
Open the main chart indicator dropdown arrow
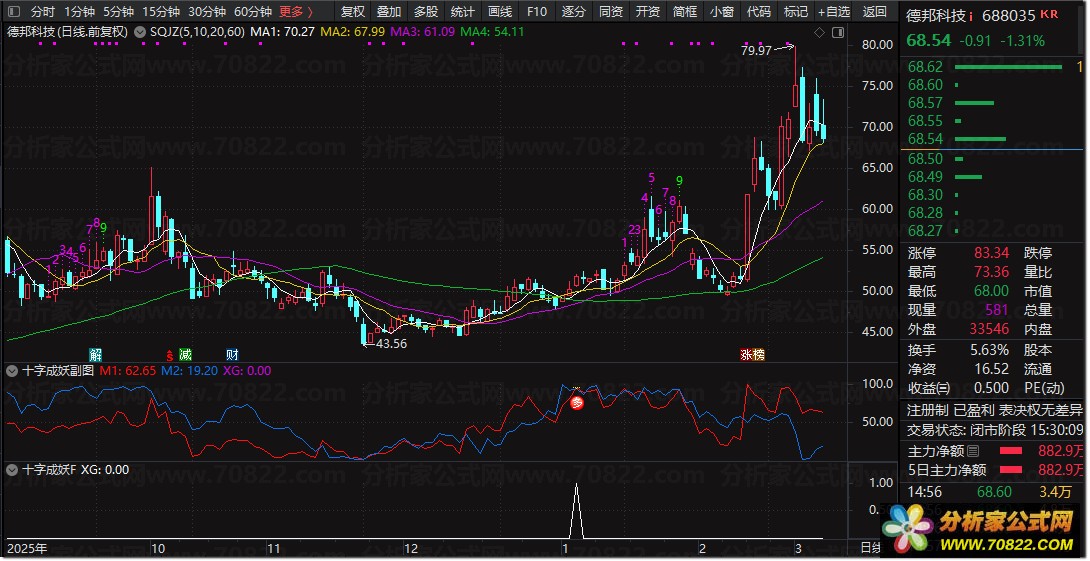pyautogui.click(x=139, y=32)
